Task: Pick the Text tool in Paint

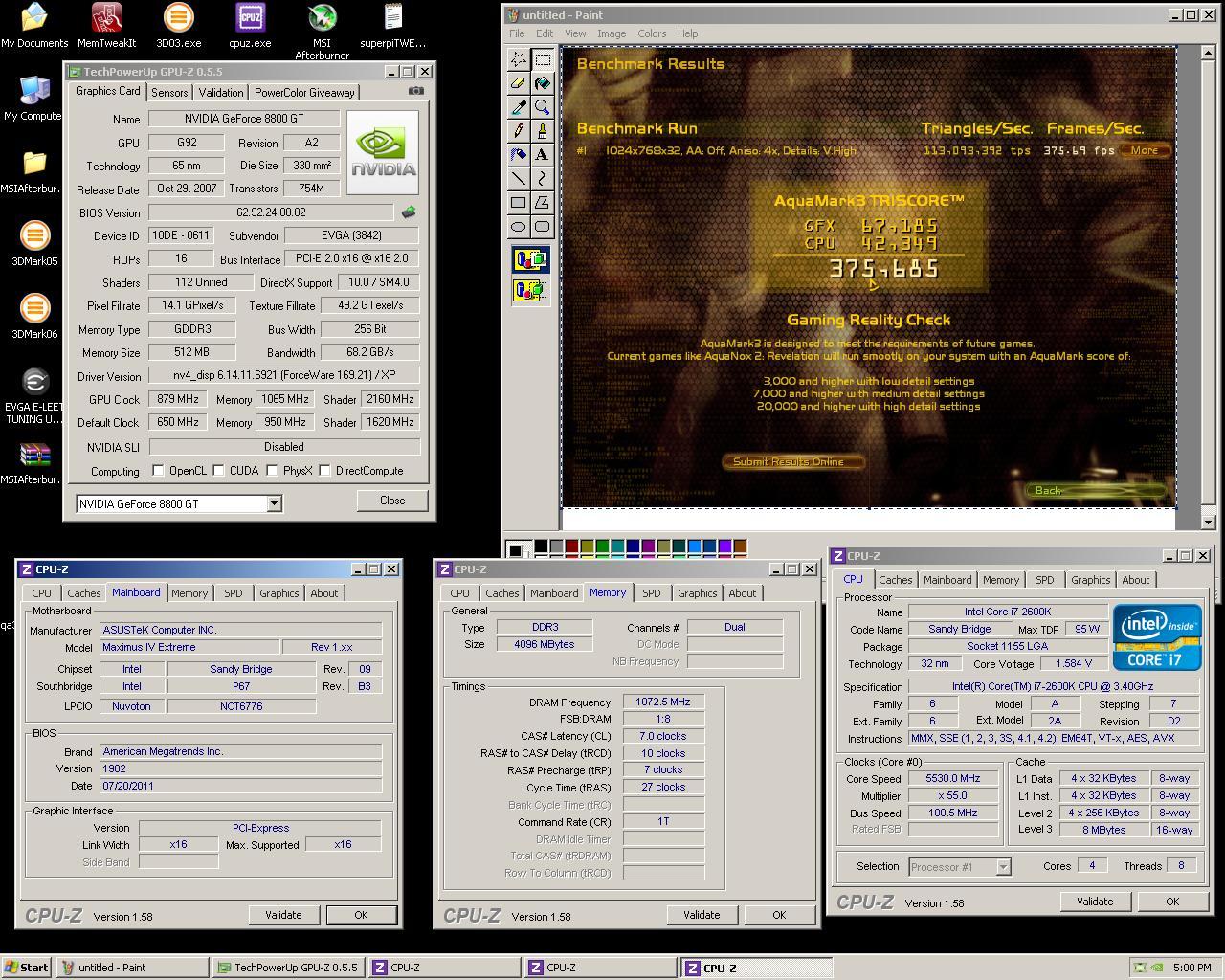Action: [542, 155]
